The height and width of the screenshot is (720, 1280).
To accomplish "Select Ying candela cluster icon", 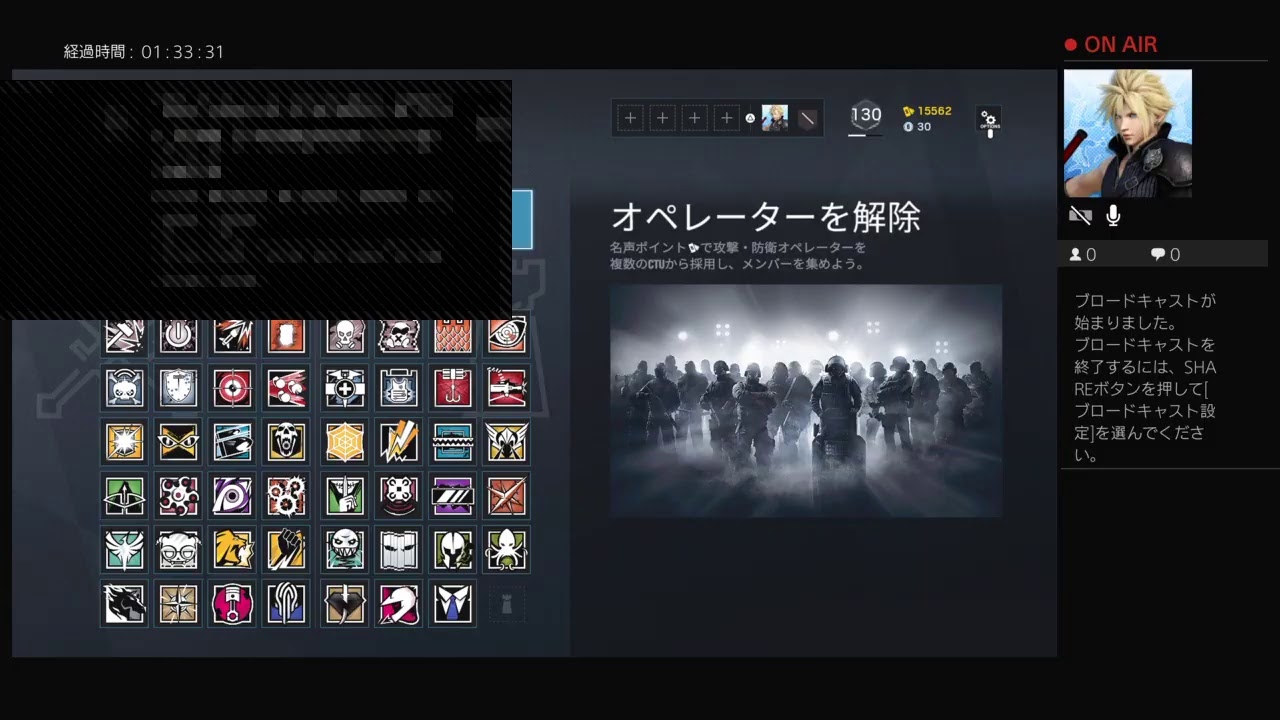I will click(286, 496).
